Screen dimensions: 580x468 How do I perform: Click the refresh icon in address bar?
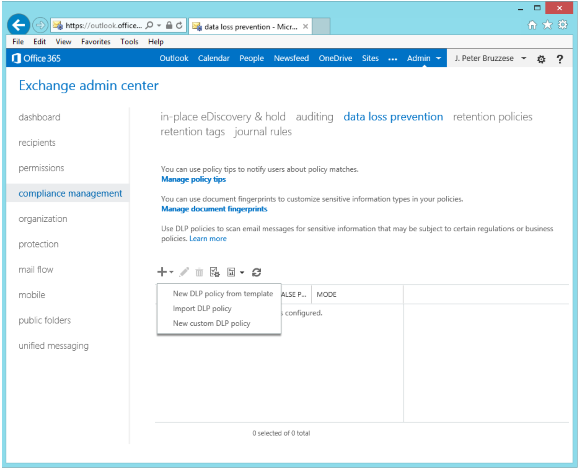[x=179, y=25]
